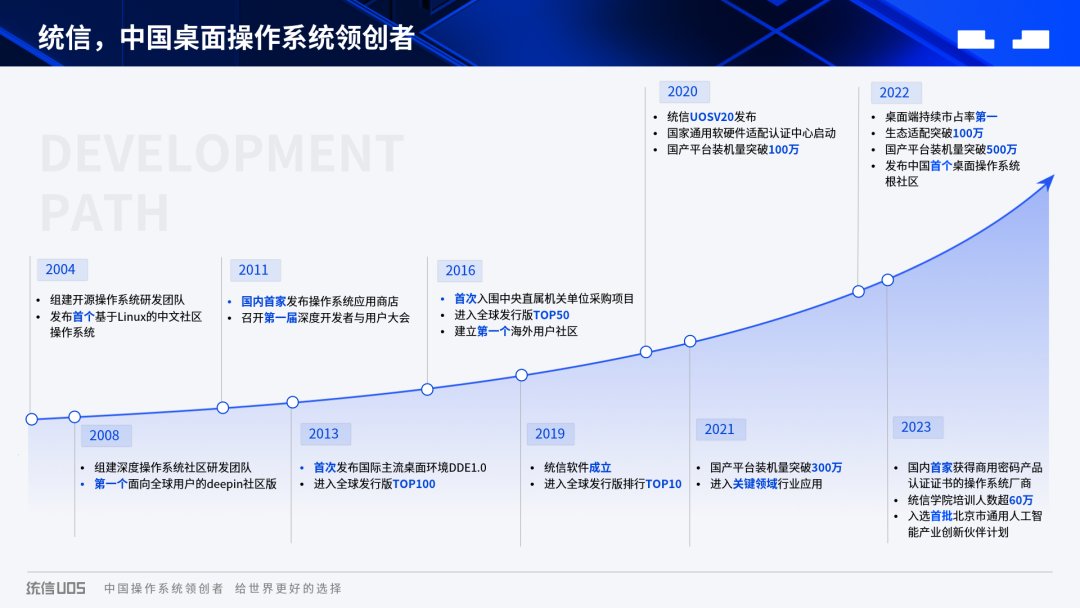This screenshot has height=608, width=1080.
Task: Click the slide title 统信,中国桌面操作系统领创者
Action: [x=227, y=37]
